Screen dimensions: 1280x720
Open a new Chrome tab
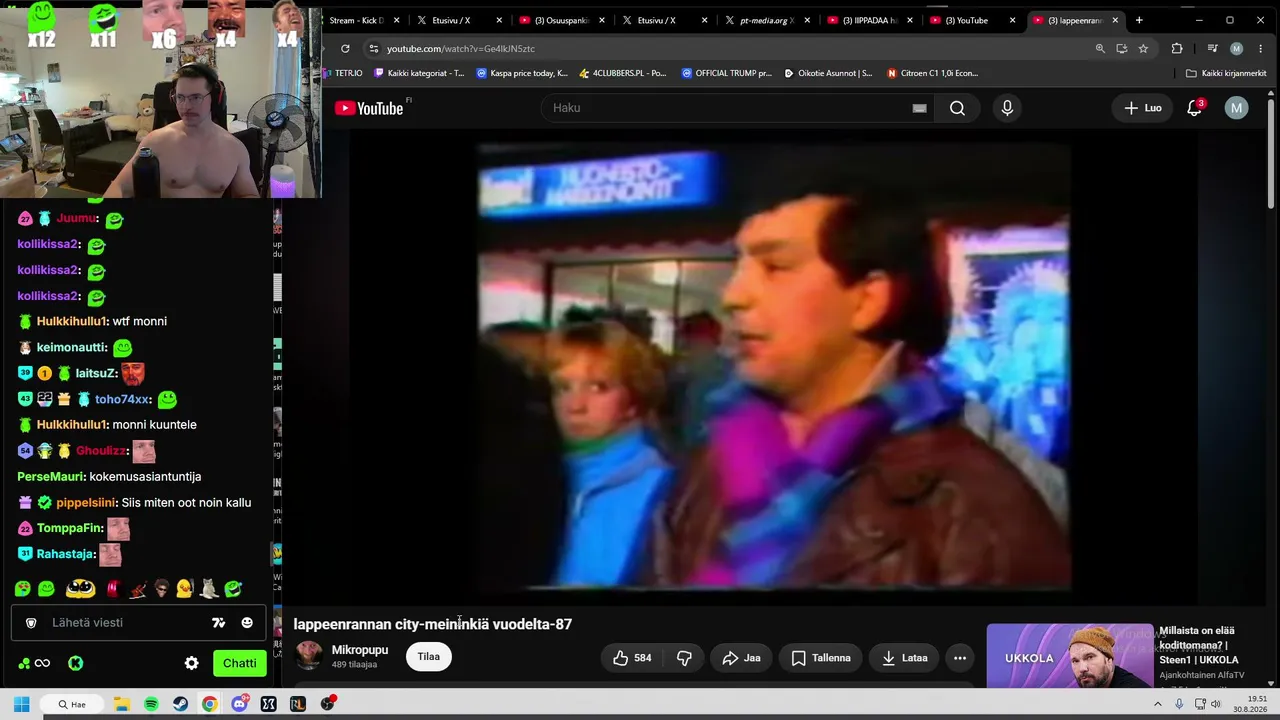[x=1139, y=20]
